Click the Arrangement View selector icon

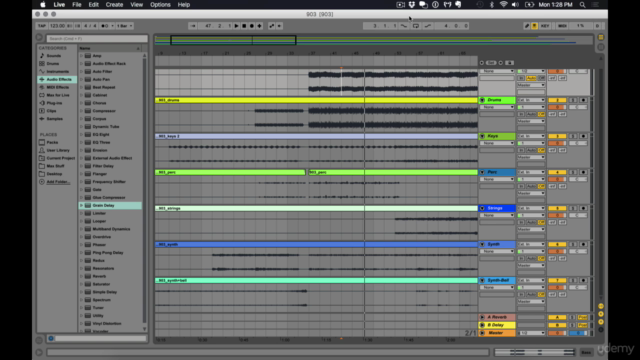601,37
